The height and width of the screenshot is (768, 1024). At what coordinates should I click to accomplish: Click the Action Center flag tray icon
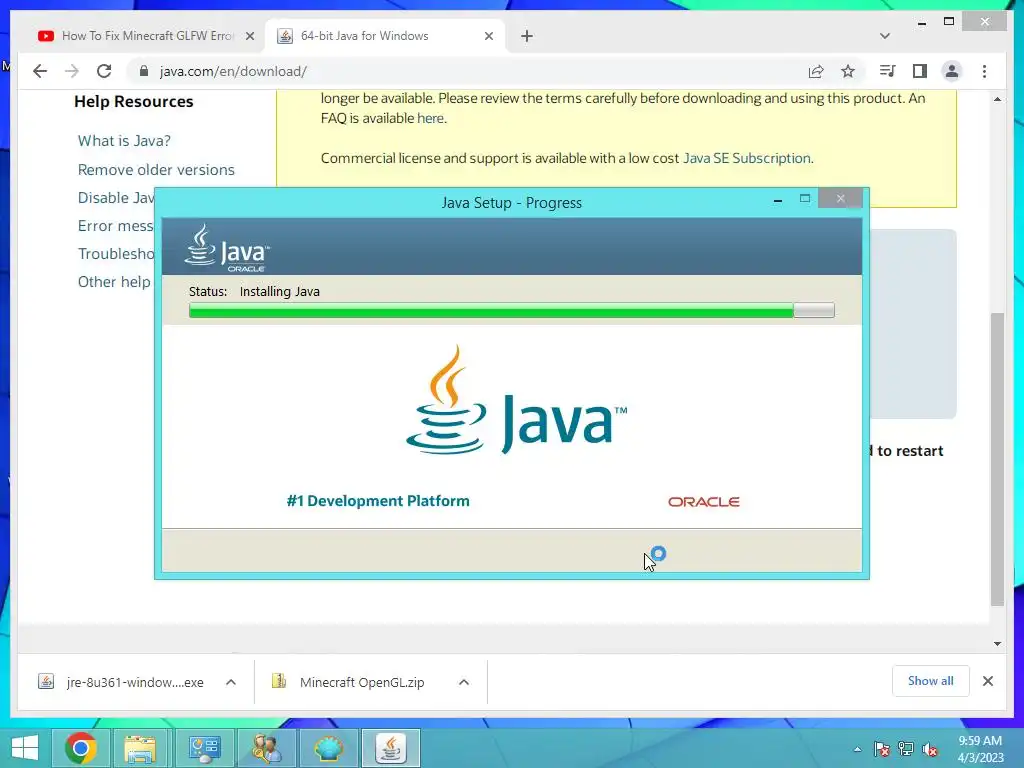(882, 749)
